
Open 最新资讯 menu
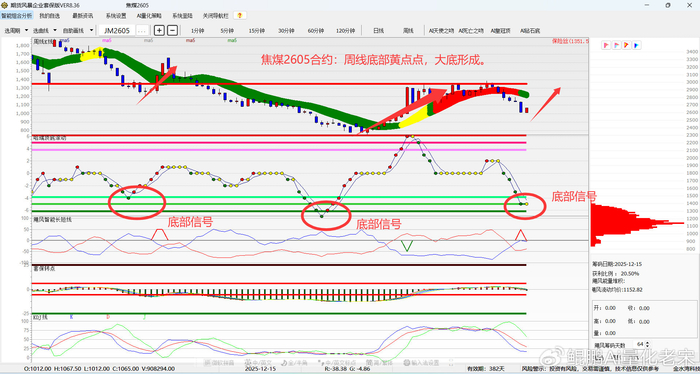pos(83,16)
